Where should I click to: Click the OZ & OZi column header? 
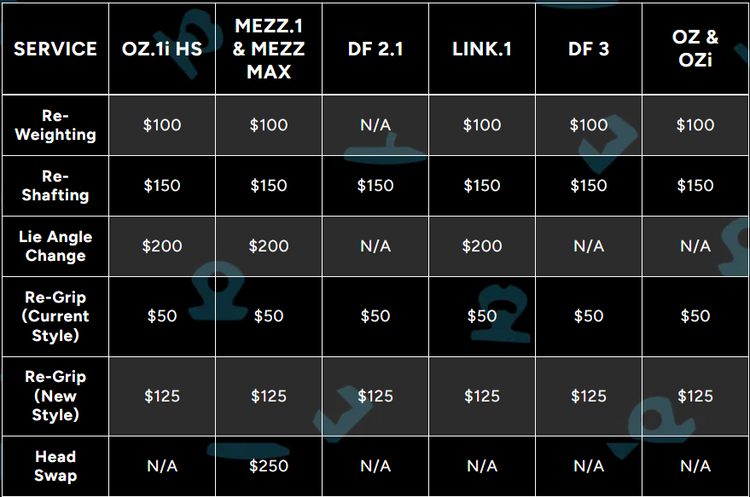point(695,48)
